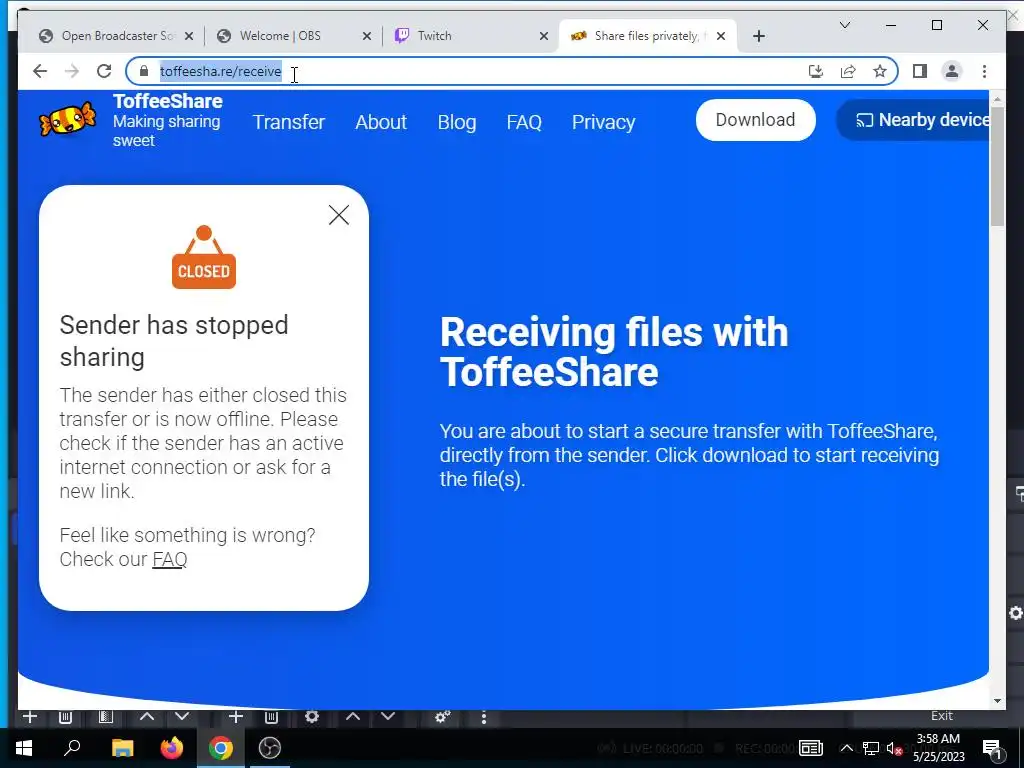Open the Blog navigation link
The width and height of the screenshot is (1024, 768).
pos(456,122)
